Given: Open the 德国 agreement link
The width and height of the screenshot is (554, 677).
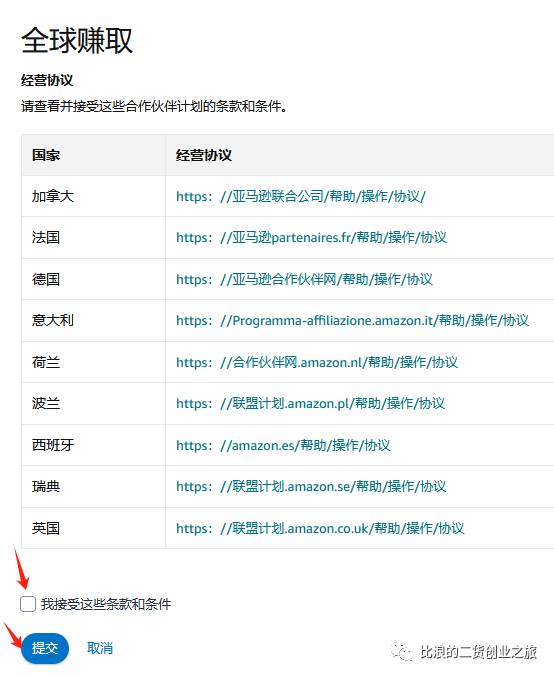Looking at the screenshot, I should pyautogui.click(x=304, y=279).
